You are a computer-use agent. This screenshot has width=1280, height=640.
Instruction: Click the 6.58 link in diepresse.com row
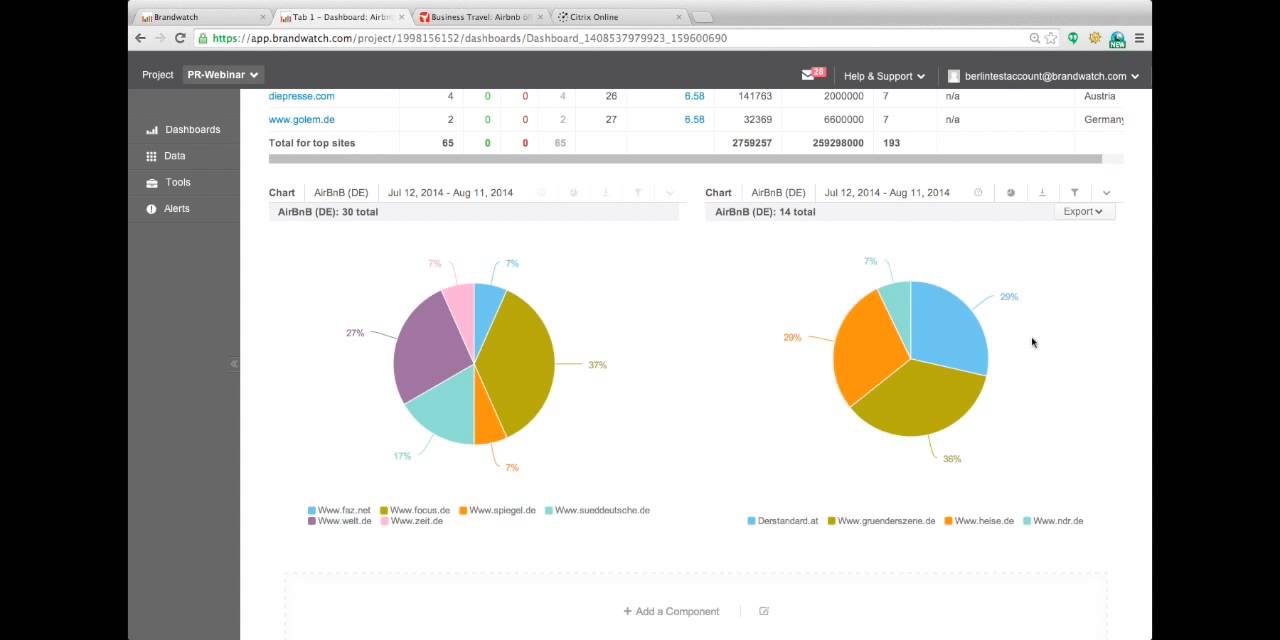click(694, 96)
